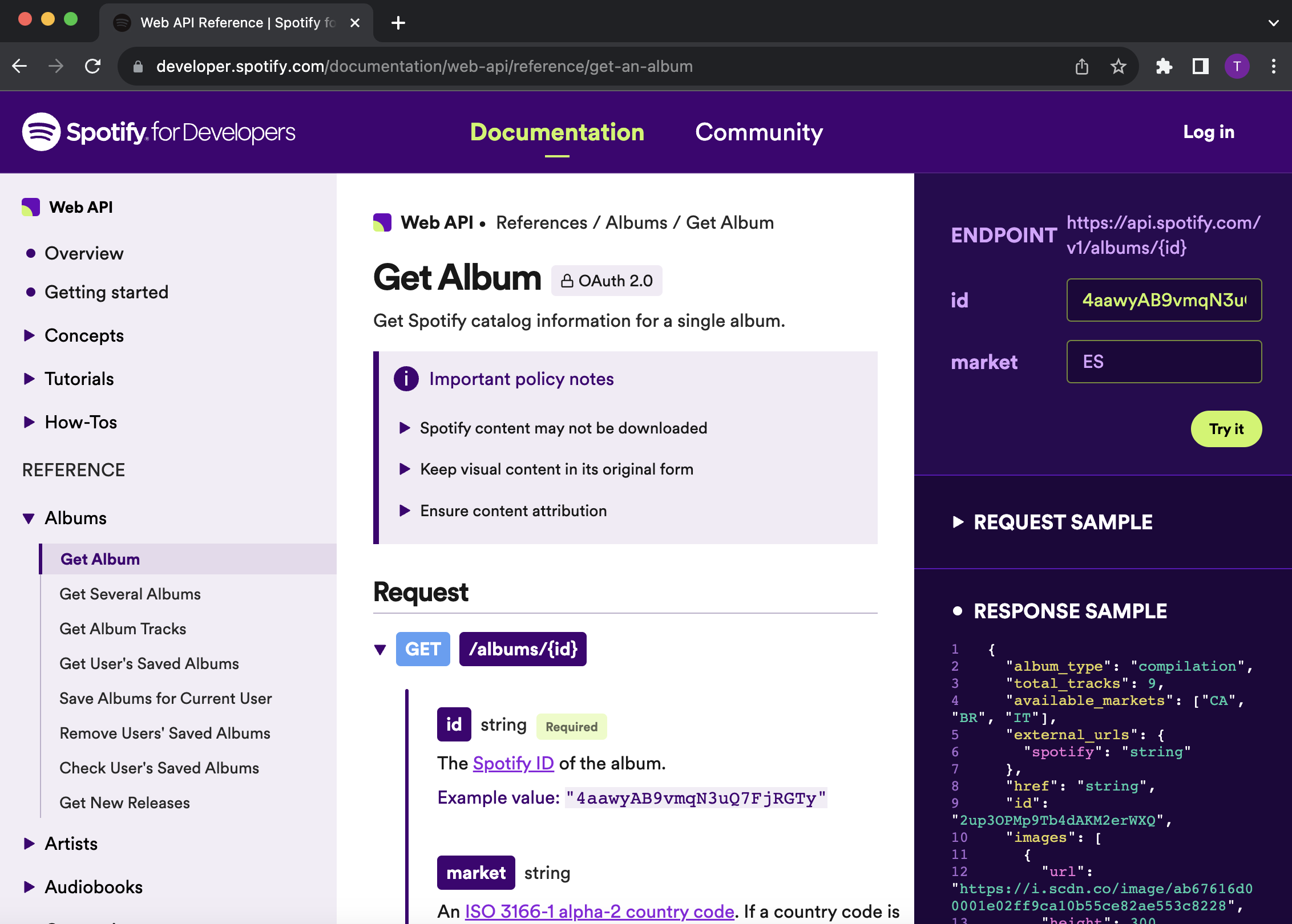The image size is (1292, 924).
Task: Follow the Spotify ID hyperlink
Action: (x=513, y=763)
